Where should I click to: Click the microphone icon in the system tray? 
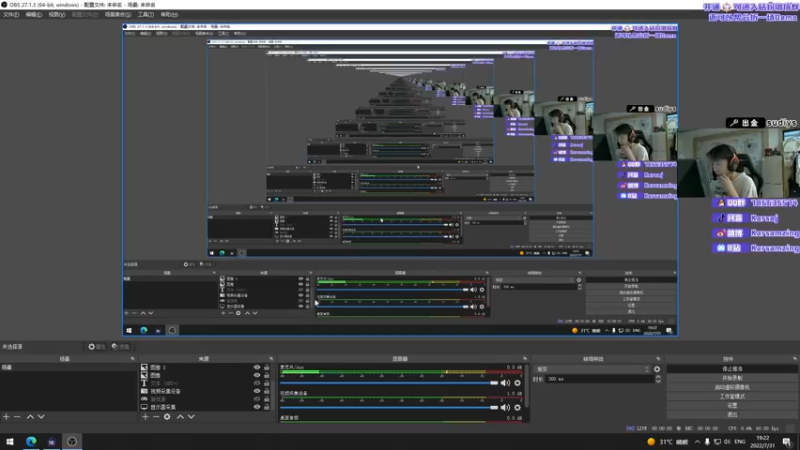[707, 441]
